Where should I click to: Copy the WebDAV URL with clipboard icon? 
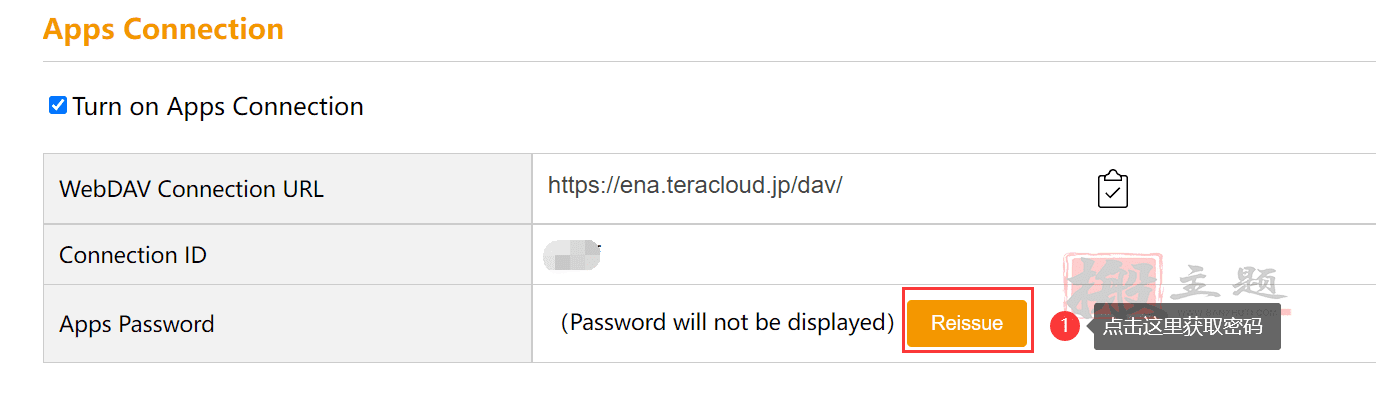[1113, 189]
